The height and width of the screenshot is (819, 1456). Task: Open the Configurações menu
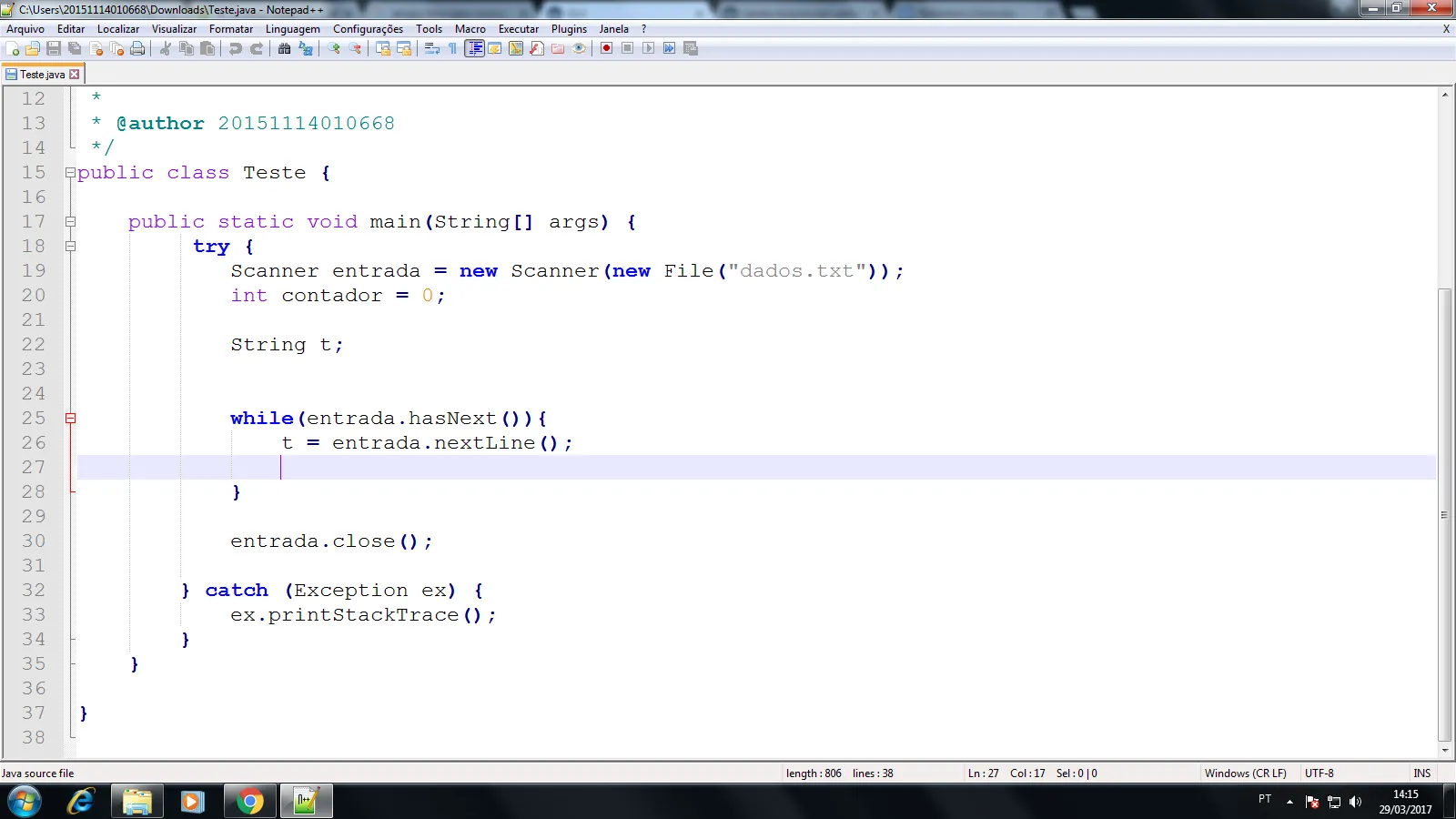(368, 29)
